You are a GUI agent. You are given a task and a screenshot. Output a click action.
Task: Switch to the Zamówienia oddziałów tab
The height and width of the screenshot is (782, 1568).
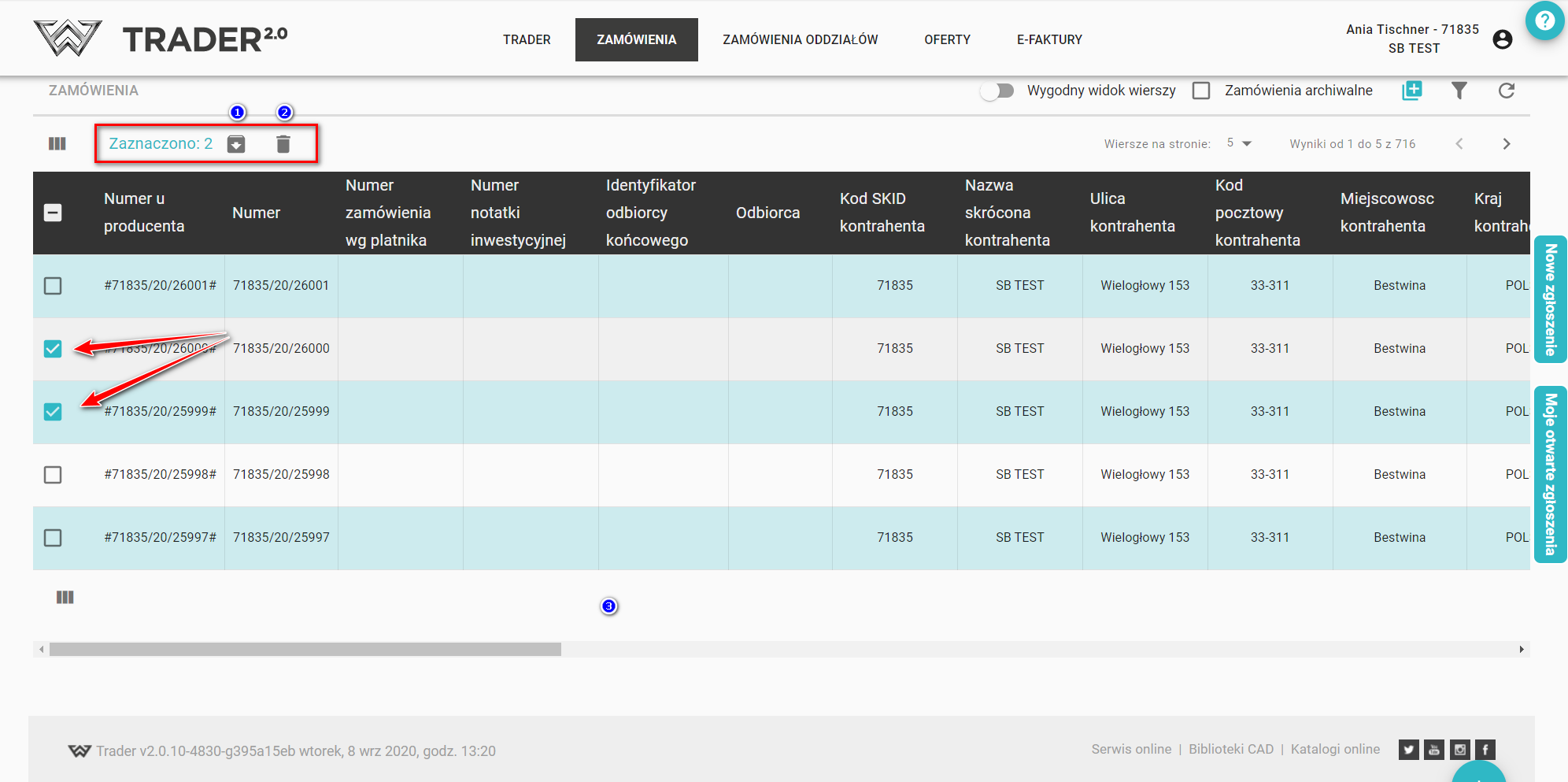800,39
